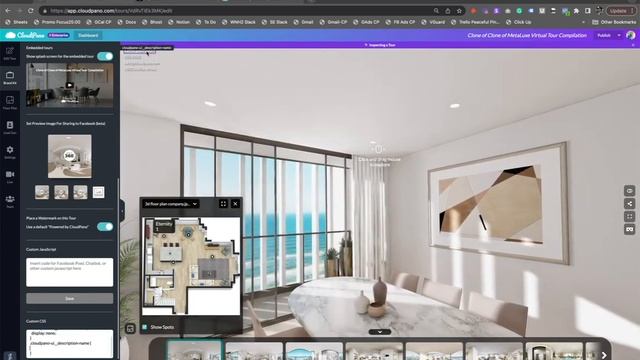
Task: Select the sixth scene in thumbnail strip
Action: click(494, 351)
